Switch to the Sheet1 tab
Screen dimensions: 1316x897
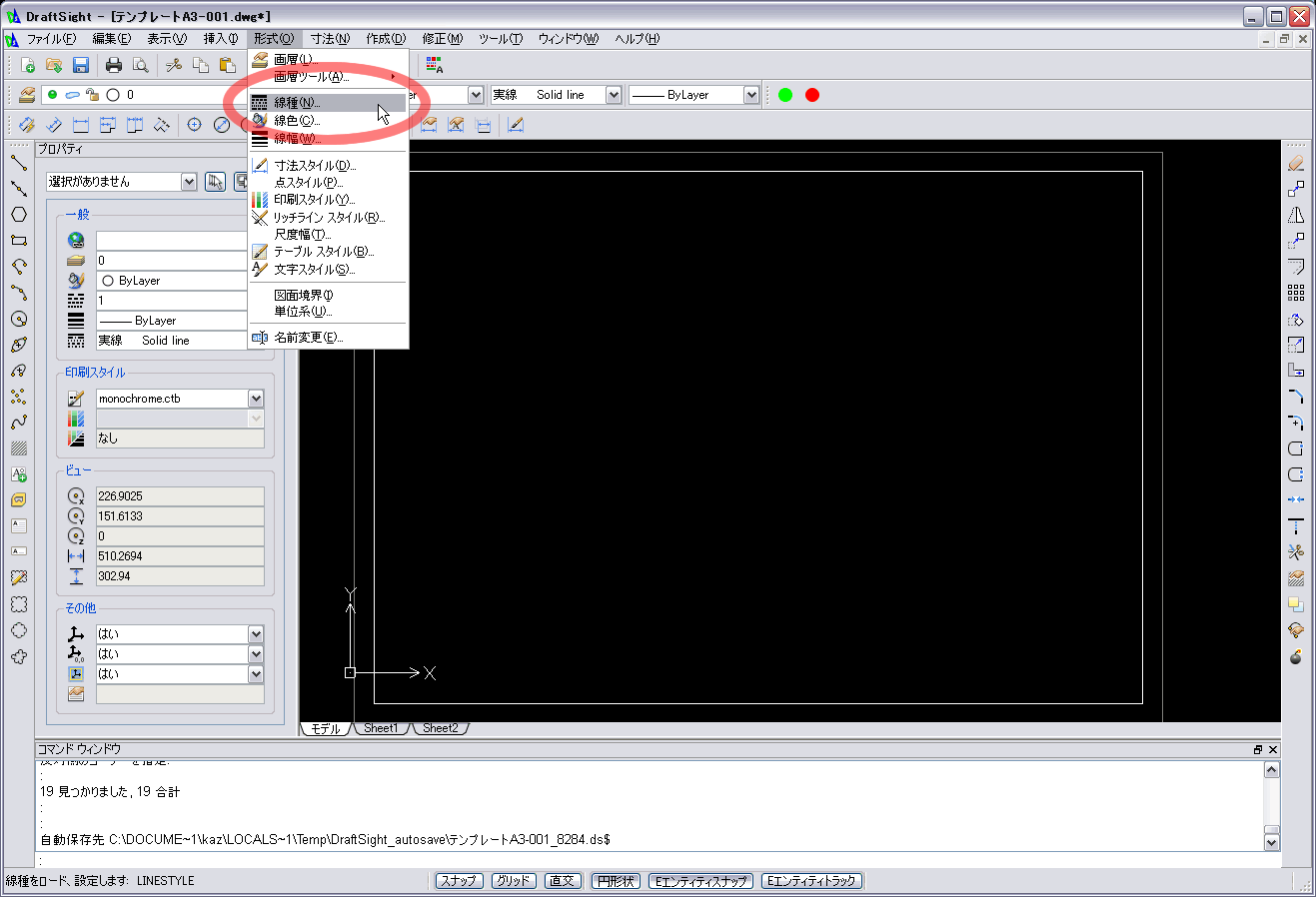click(380, 728)
